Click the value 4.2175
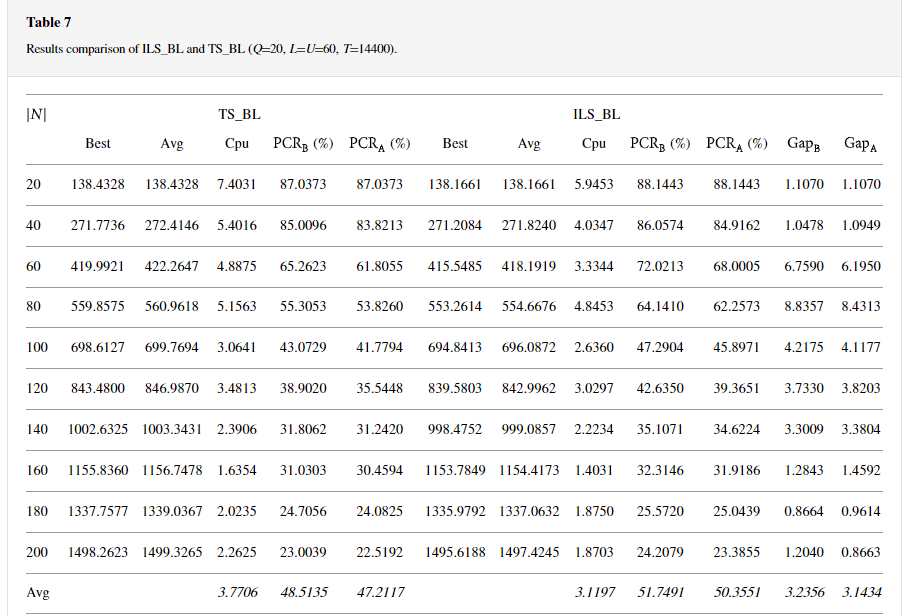 point(804,347)
